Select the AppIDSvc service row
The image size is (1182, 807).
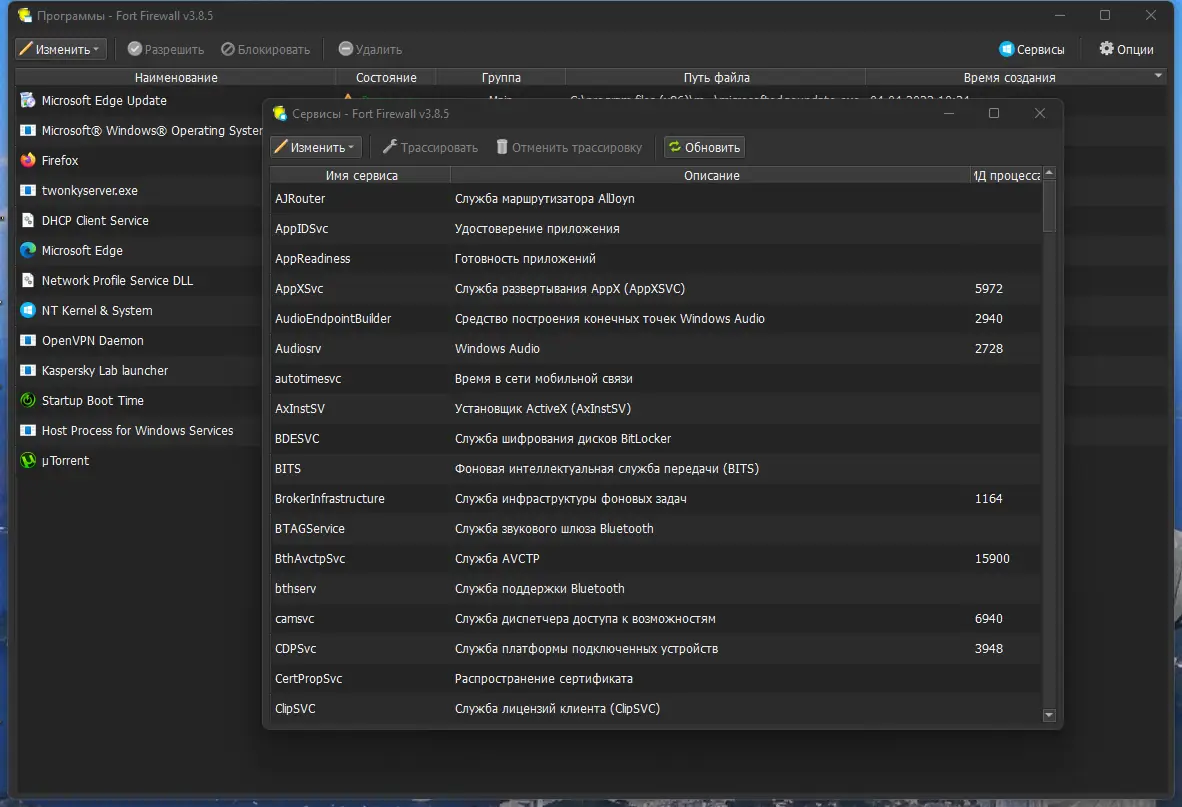pyautogui.click(x=656, y=228)
